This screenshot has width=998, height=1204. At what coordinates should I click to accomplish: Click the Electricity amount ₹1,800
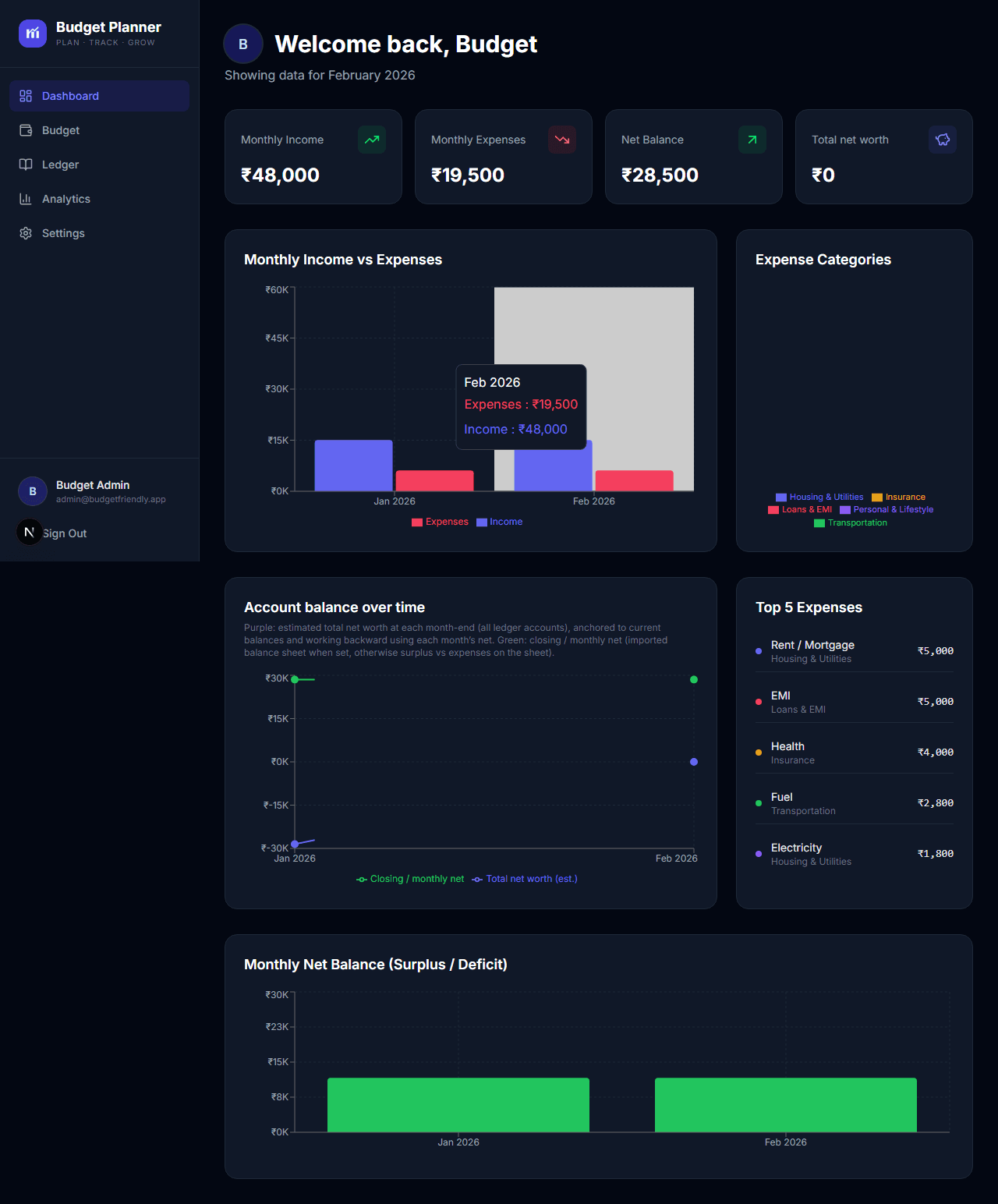(x=936, y=854)
